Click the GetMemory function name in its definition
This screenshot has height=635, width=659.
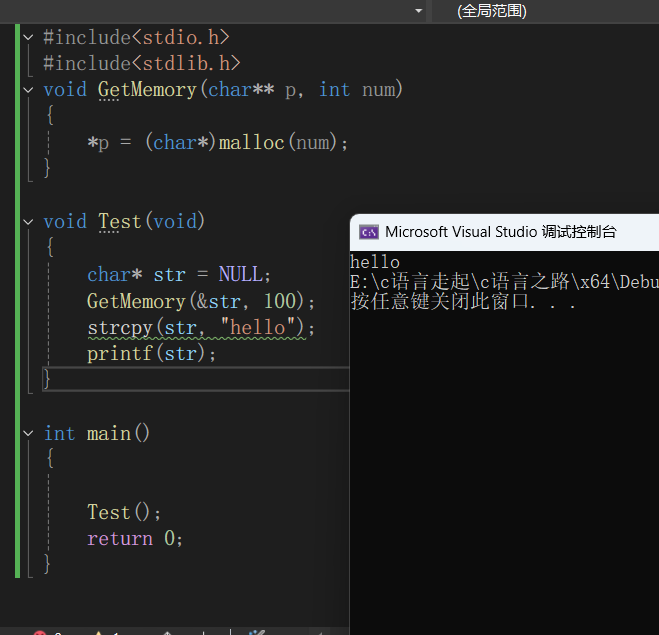coord(147,90)
